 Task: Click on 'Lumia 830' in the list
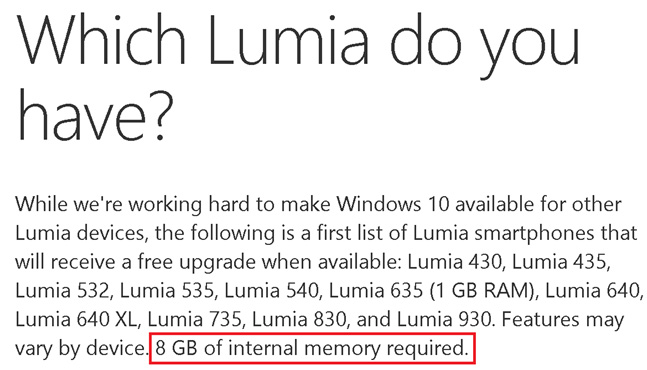[x=298, y=320]
